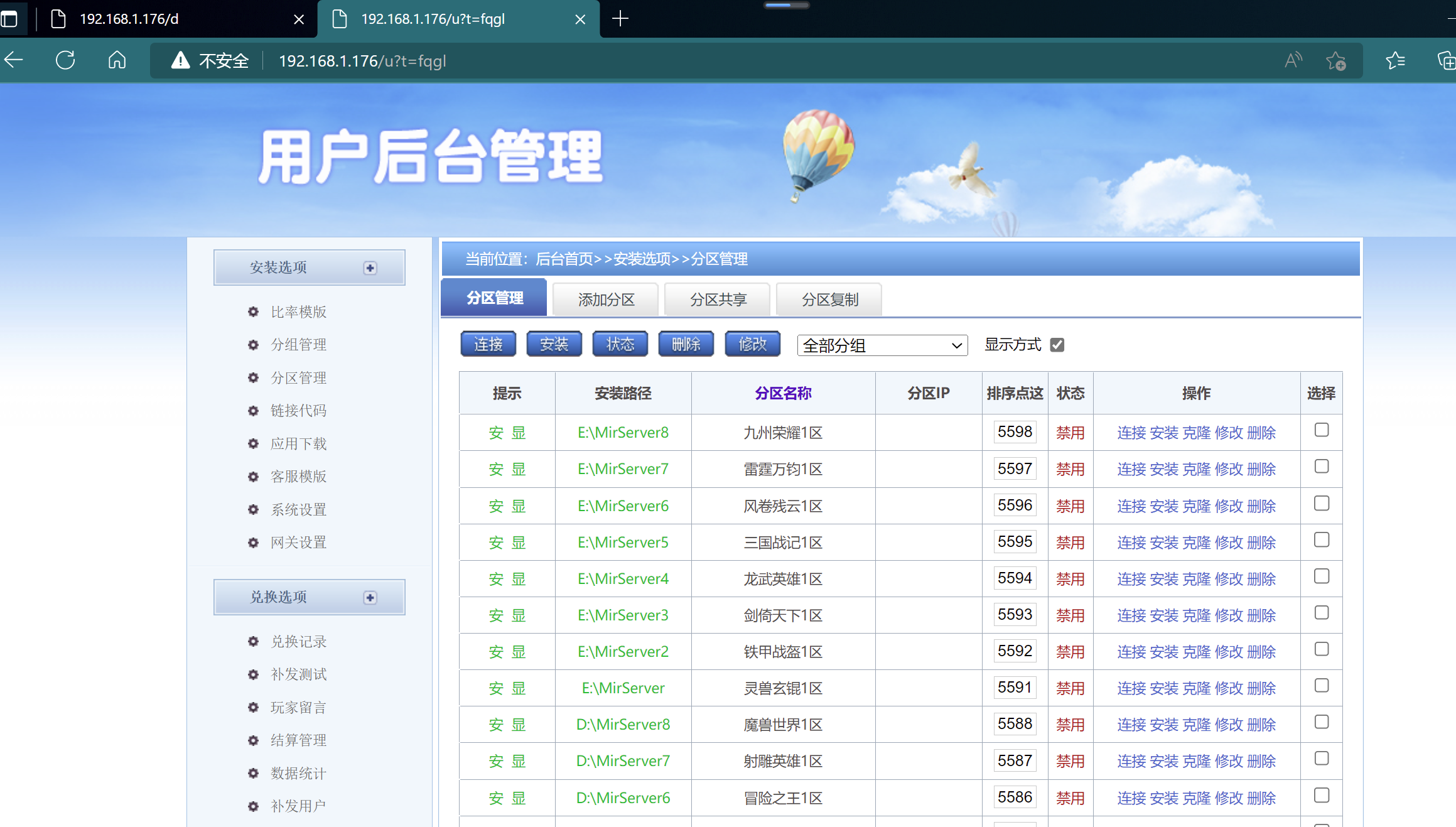Open the 分区复制 tab

coord(829,300)
